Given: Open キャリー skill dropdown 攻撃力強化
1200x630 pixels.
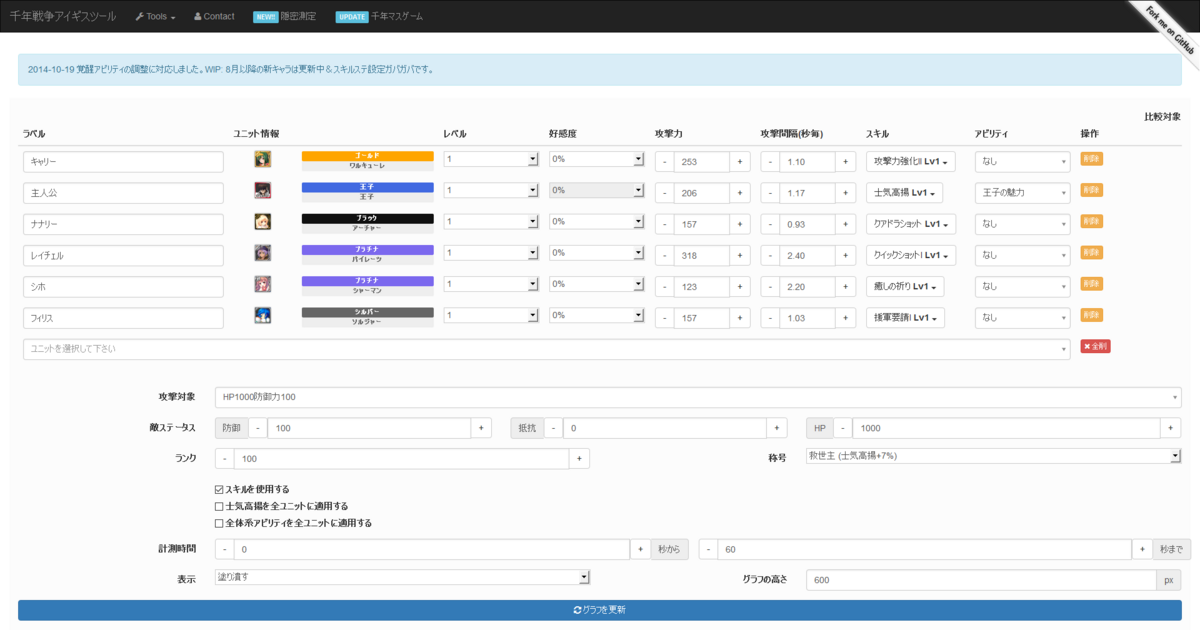Looking at the screenshot, I should pos(911,161).
